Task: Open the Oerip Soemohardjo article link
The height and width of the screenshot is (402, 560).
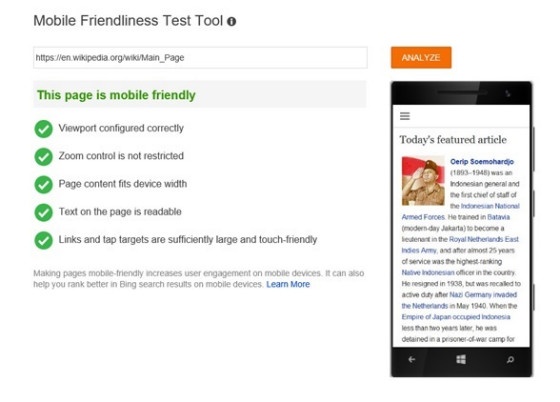Action: pos(482,162)
